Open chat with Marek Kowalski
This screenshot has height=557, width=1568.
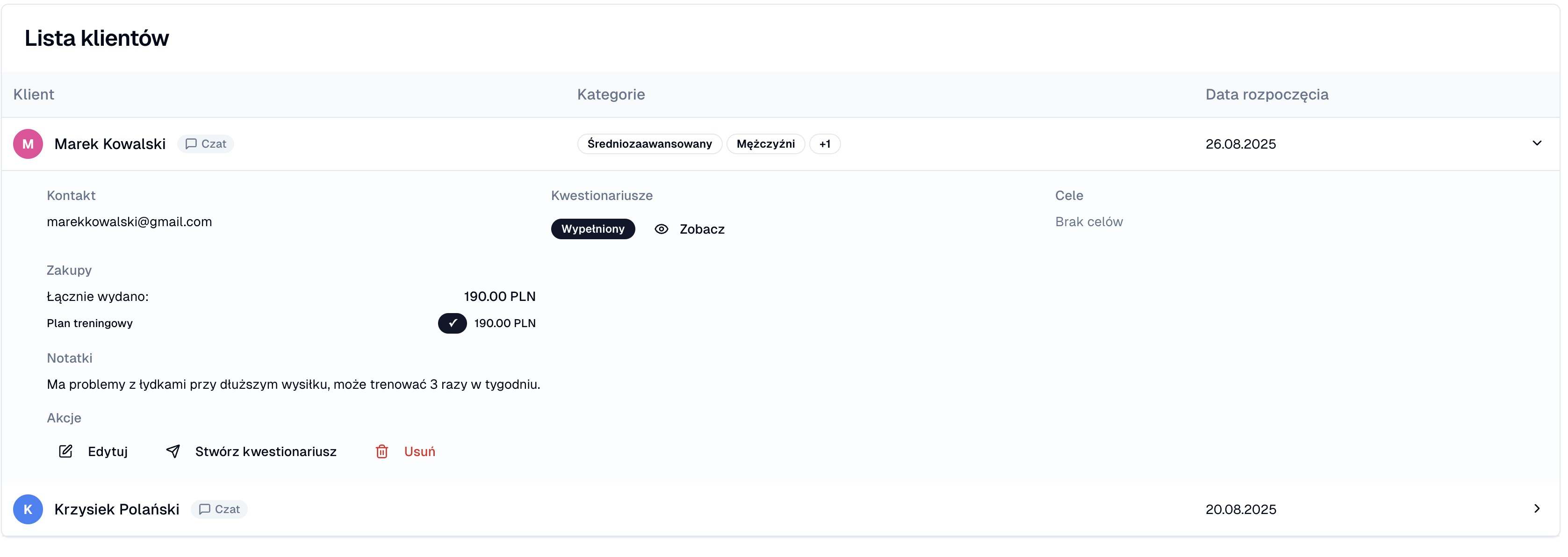(x=206, y=143)
